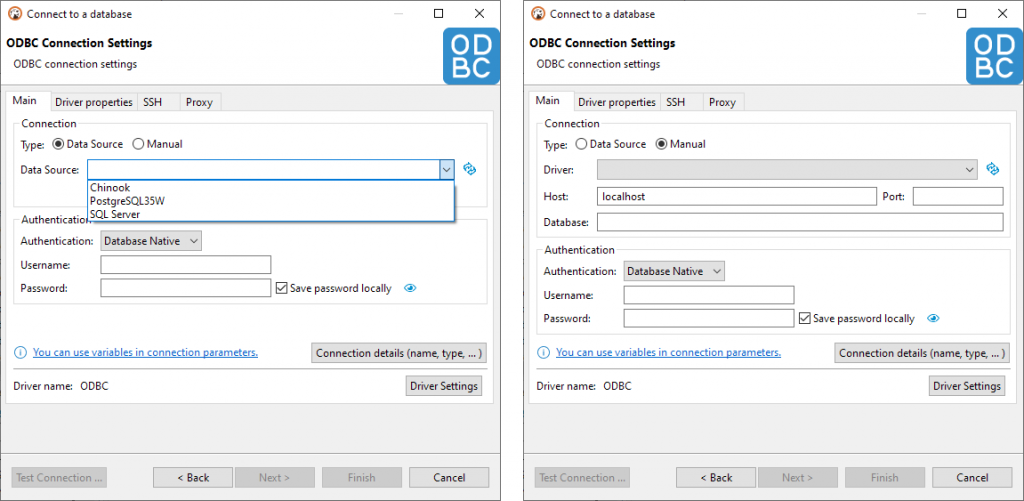Collapse Data Source dropdown arrow
Screen dimensions: 1024x501
(x=446, y=170)
